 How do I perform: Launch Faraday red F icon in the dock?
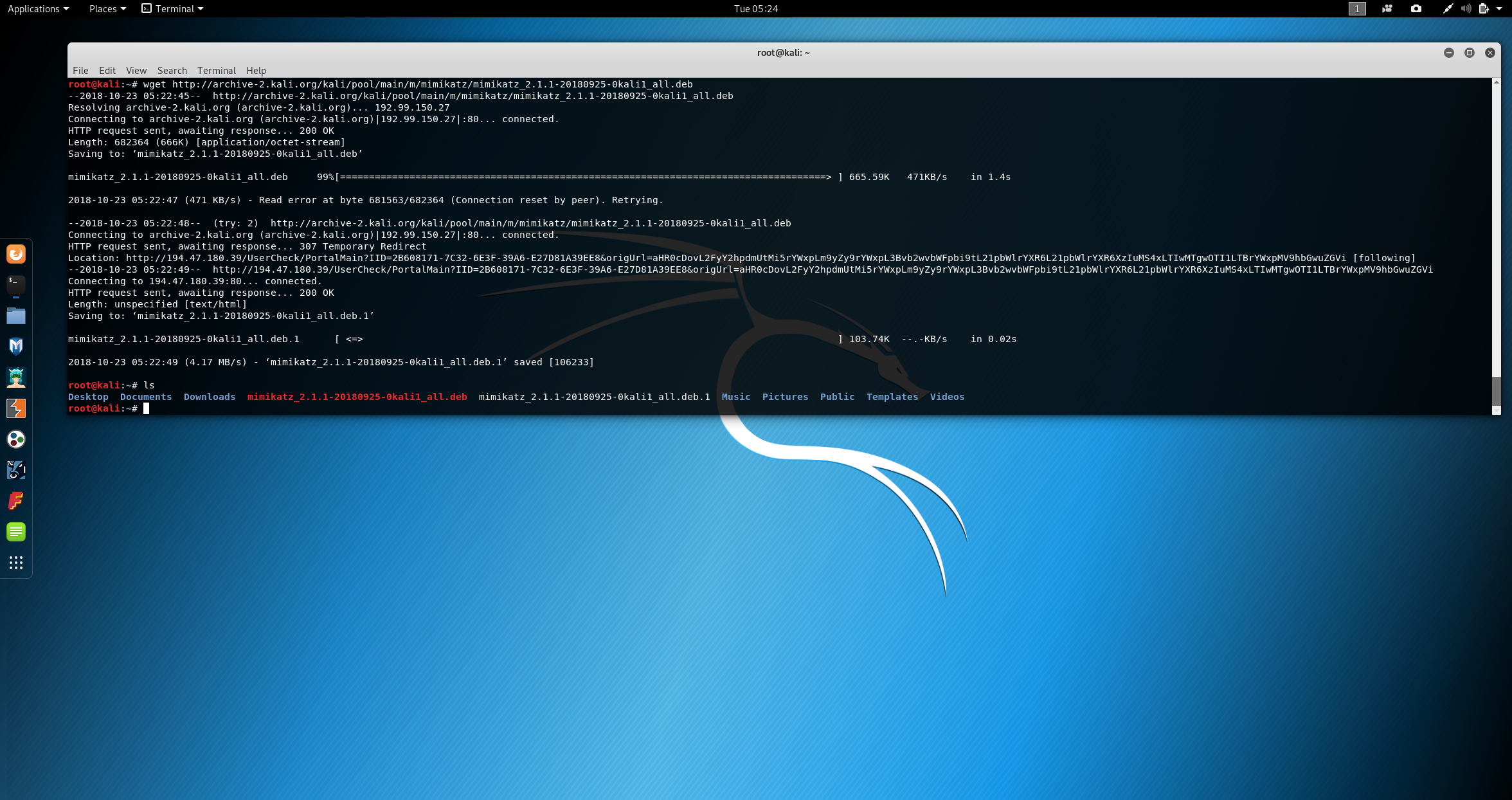click(16, 501)
